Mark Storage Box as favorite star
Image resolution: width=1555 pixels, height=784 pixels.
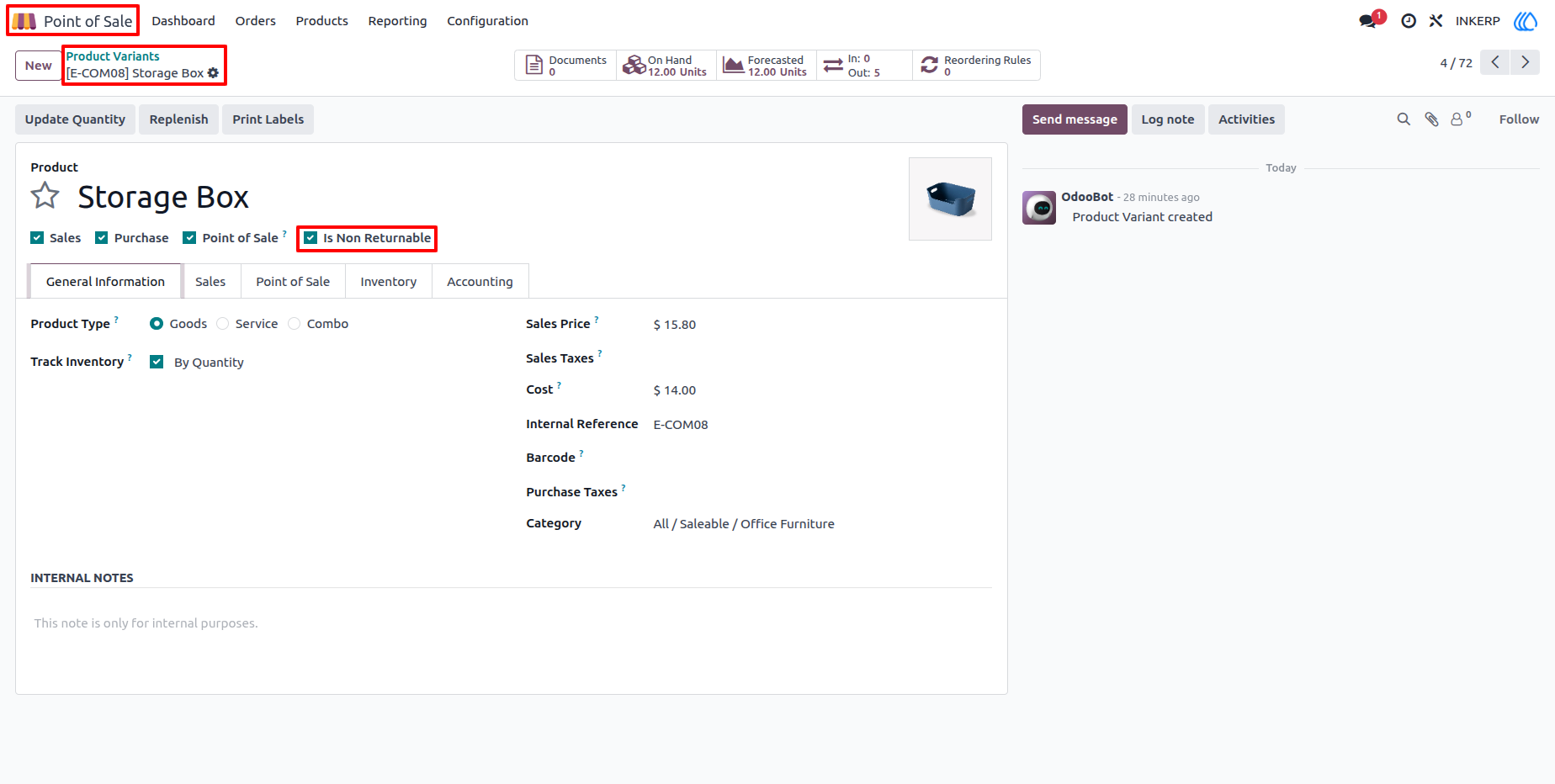click(x=45, y=196)
